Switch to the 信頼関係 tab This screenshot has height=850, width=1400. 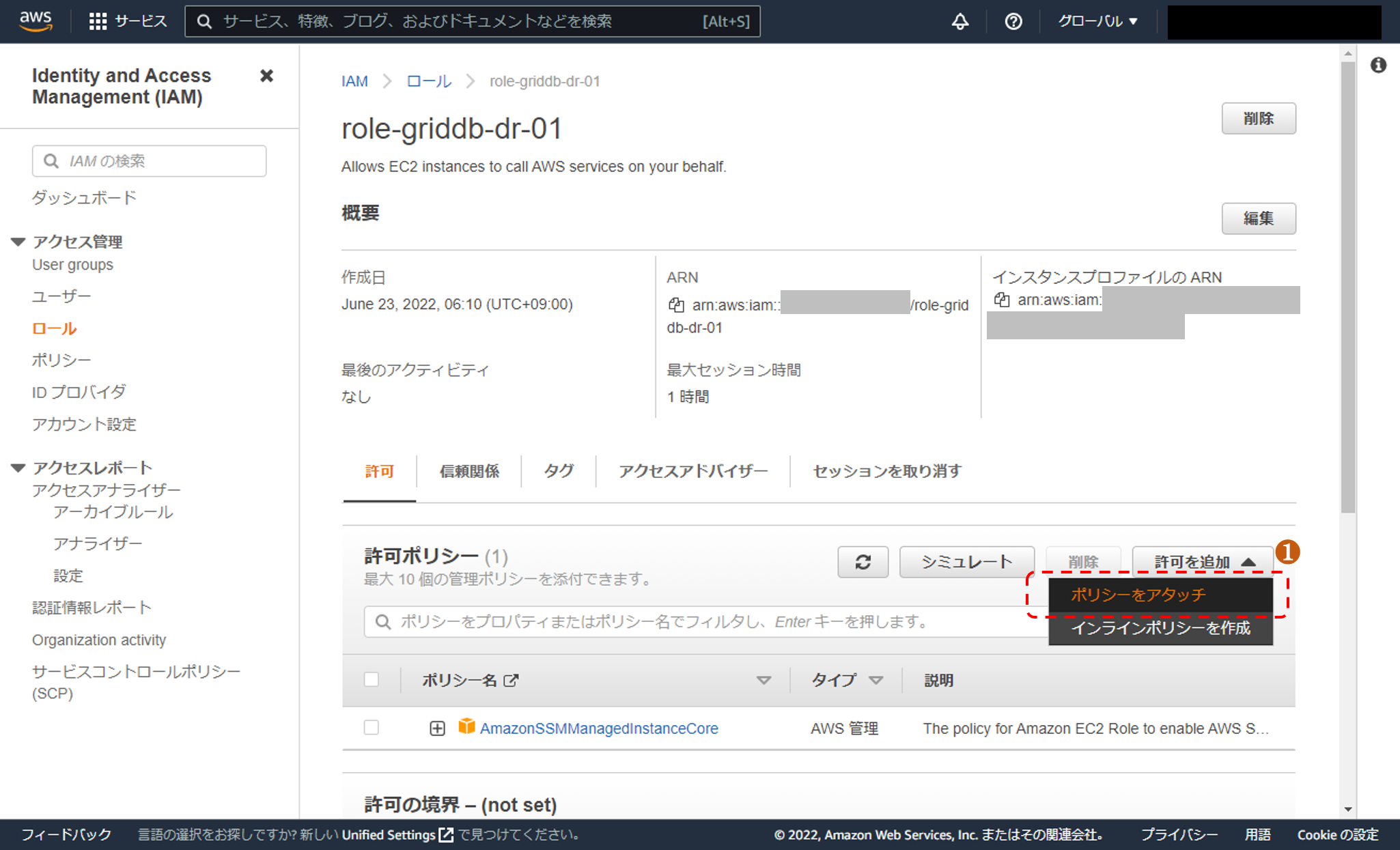pos(469,471)
